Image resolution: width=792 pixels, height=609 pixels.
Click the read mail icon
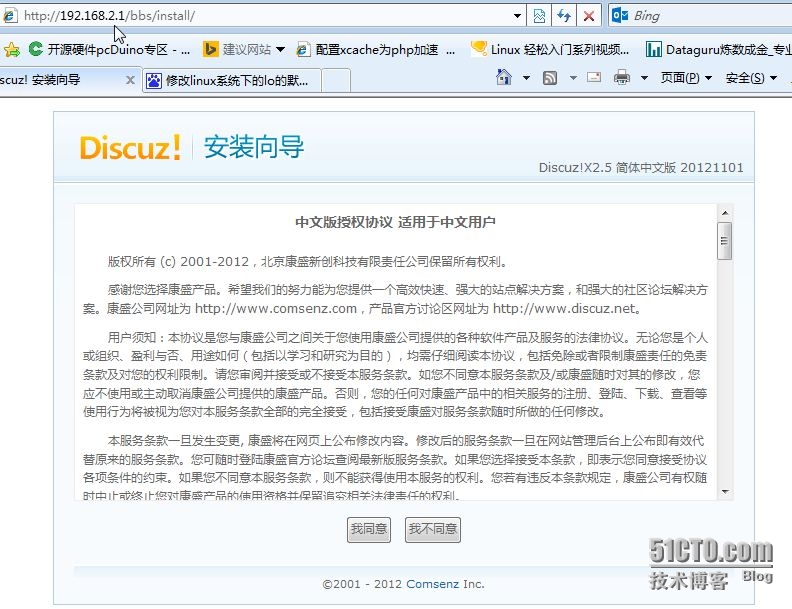[594, 77]
